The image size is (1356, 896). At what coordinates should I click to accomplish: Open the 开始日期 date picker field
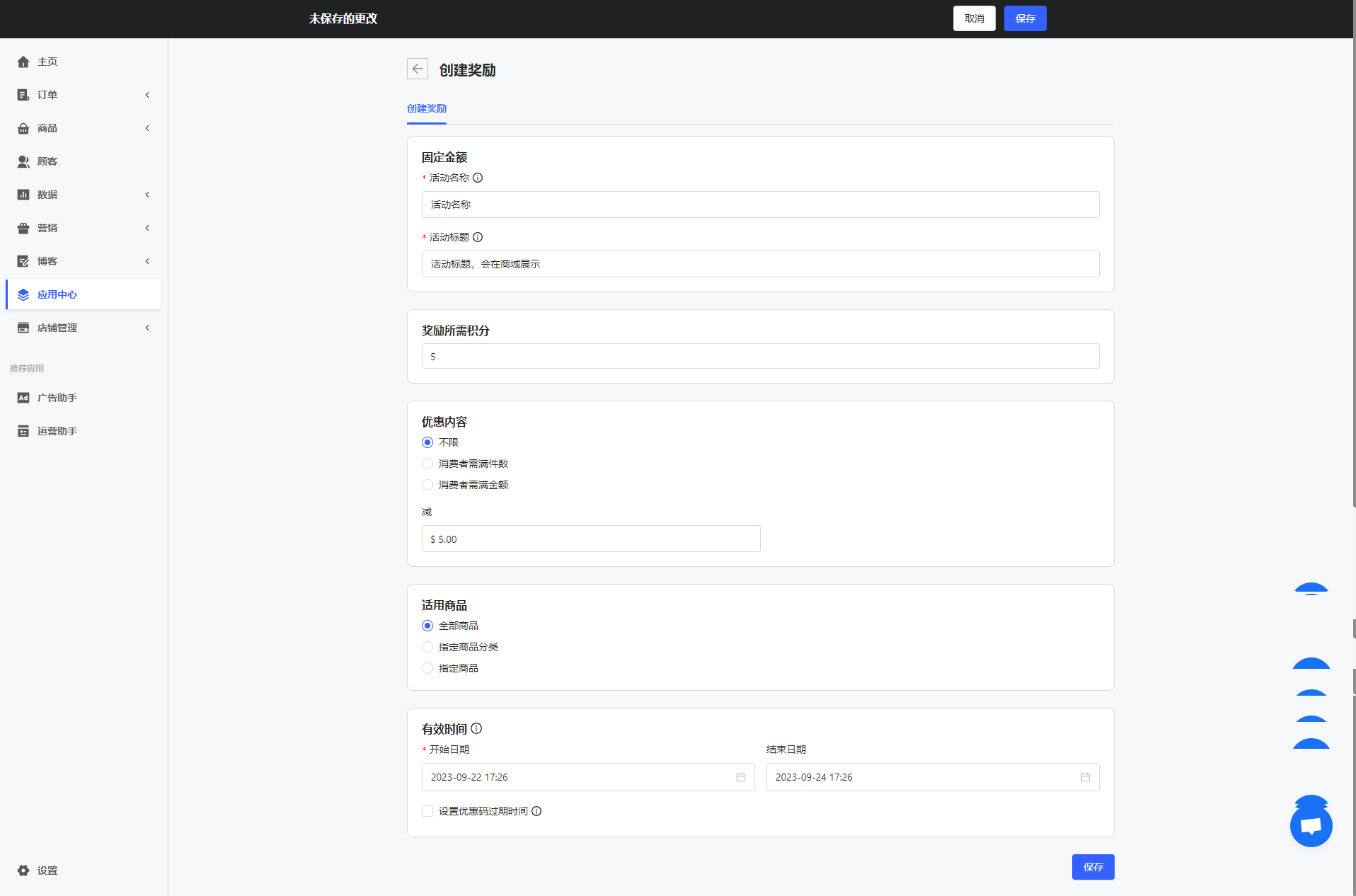pos(588,777)
